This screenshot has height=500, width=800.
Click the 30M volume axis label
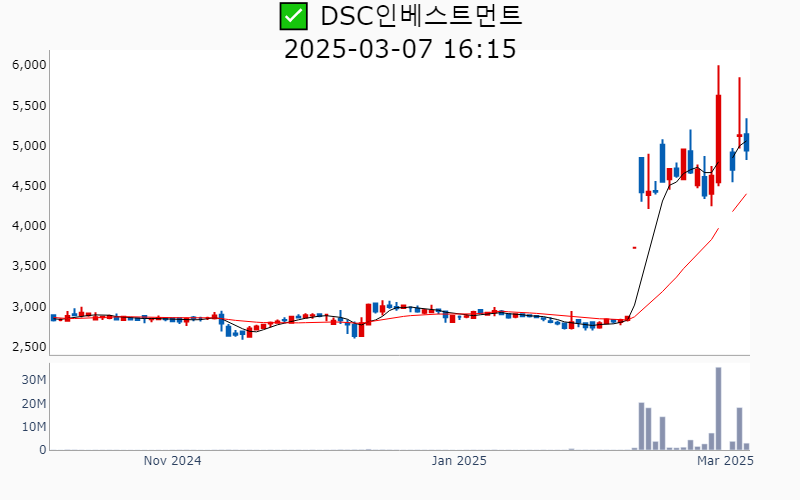point(34,380)
